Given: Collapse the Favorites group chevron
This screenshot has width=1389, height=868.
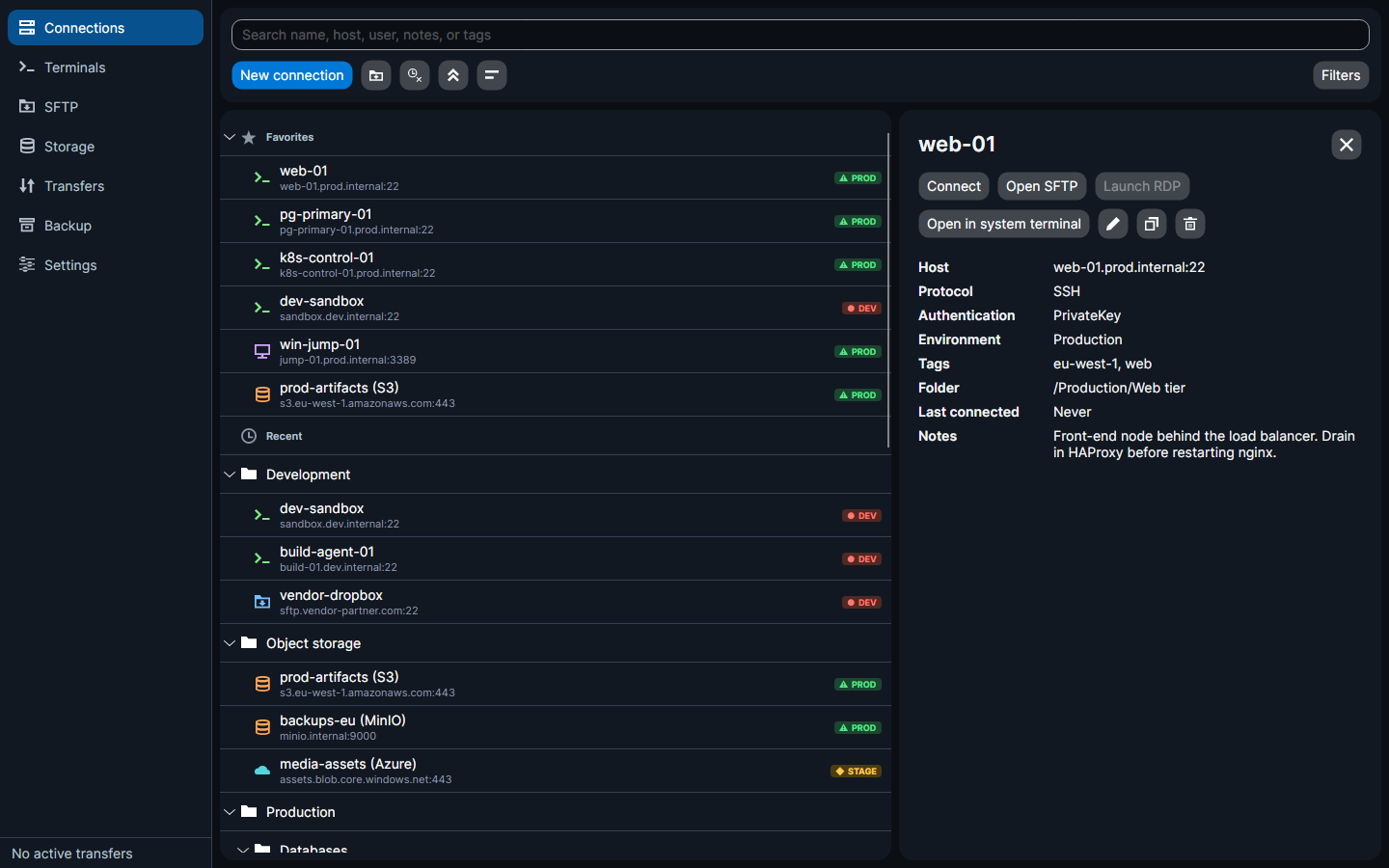Looking at the screenshot, I should (230, 137).
